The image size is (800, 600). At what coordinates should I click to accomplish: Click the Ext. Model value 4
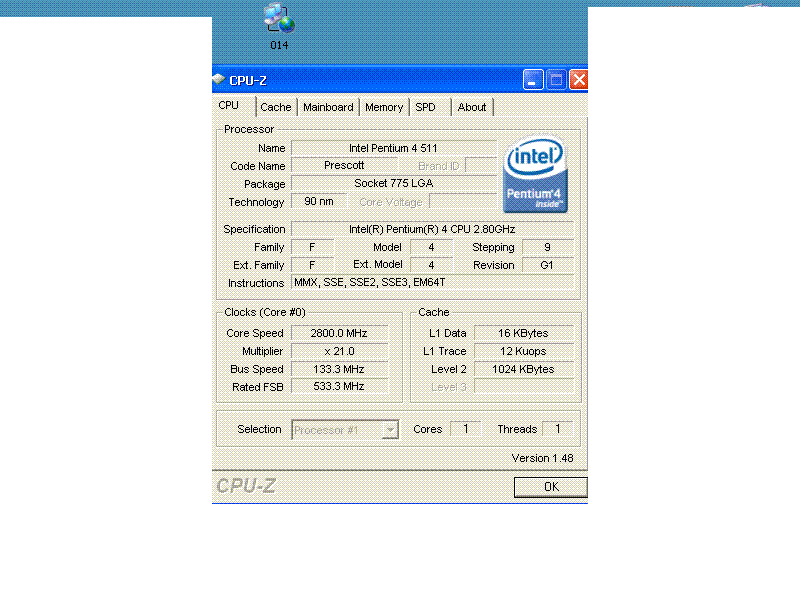tap(431, 265)
